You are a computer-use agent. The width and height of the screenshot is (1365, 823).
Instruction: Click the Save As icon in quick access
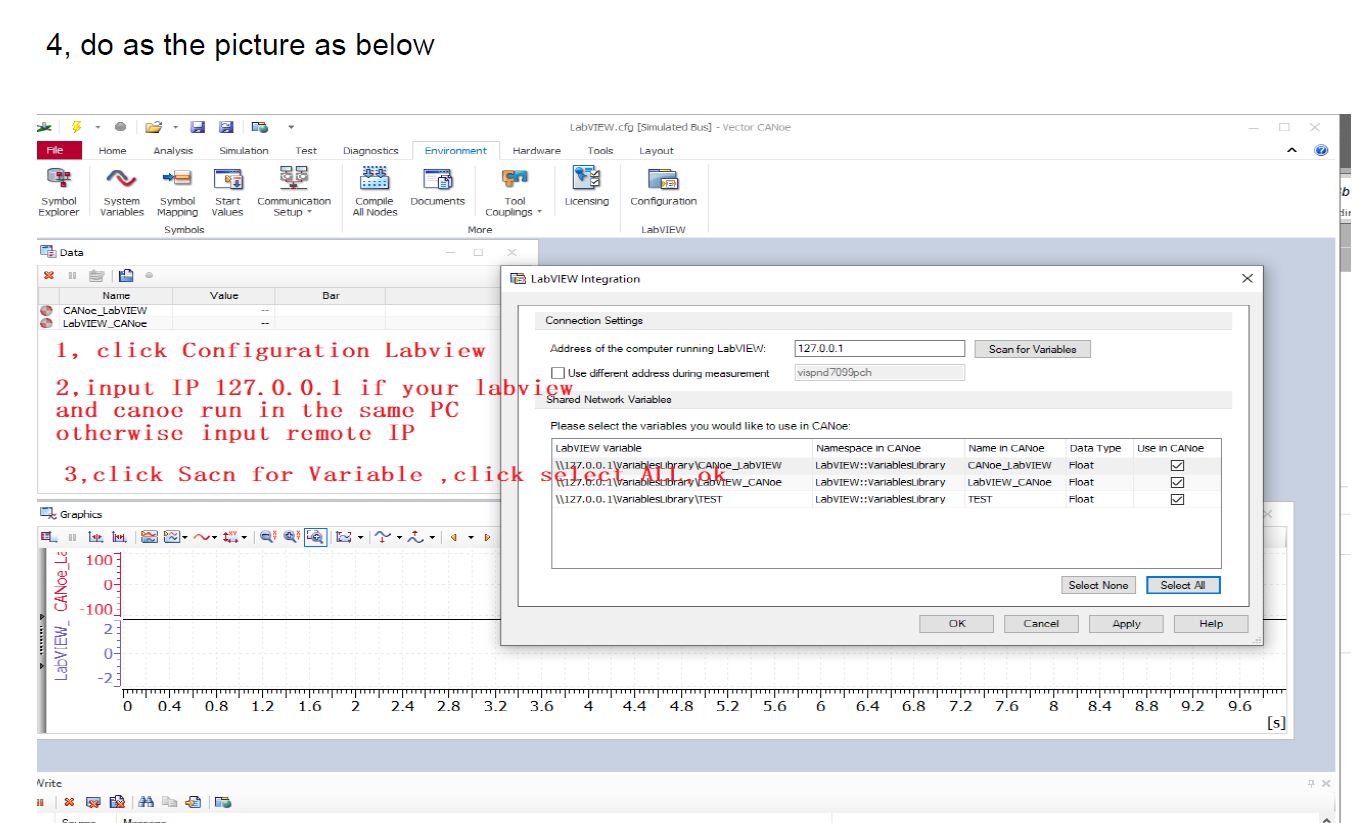point(226,127)
